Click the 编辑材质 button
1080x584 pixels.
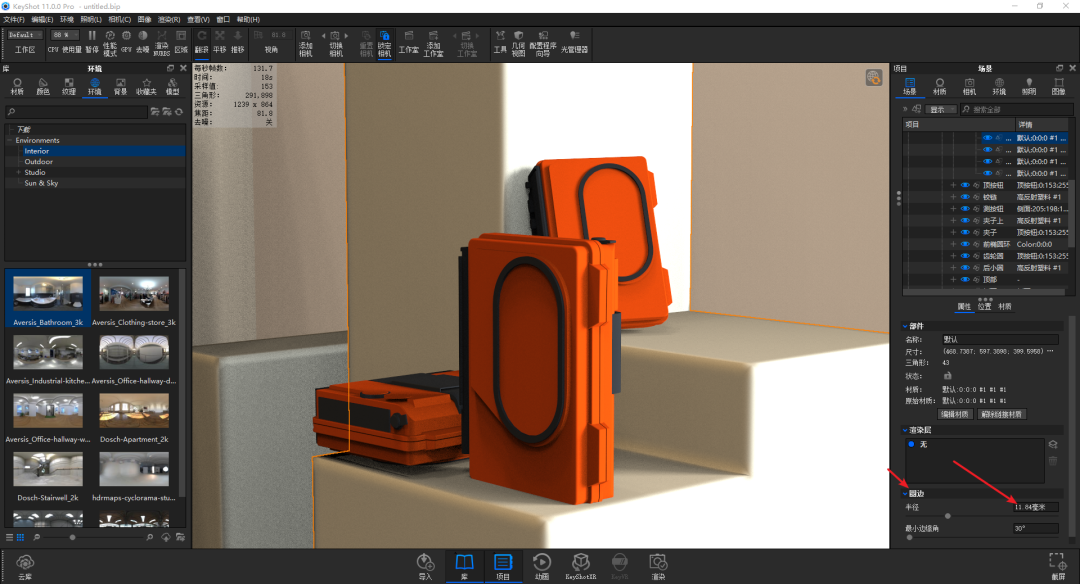pyautogui.click(x=955, y=414)
